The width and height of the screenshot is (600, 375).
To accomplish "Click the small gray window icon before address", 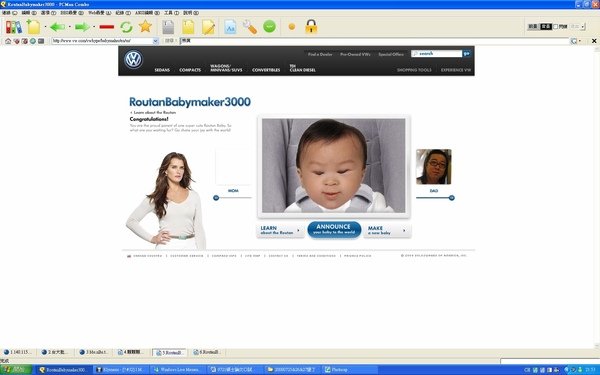I will point(41,41).
